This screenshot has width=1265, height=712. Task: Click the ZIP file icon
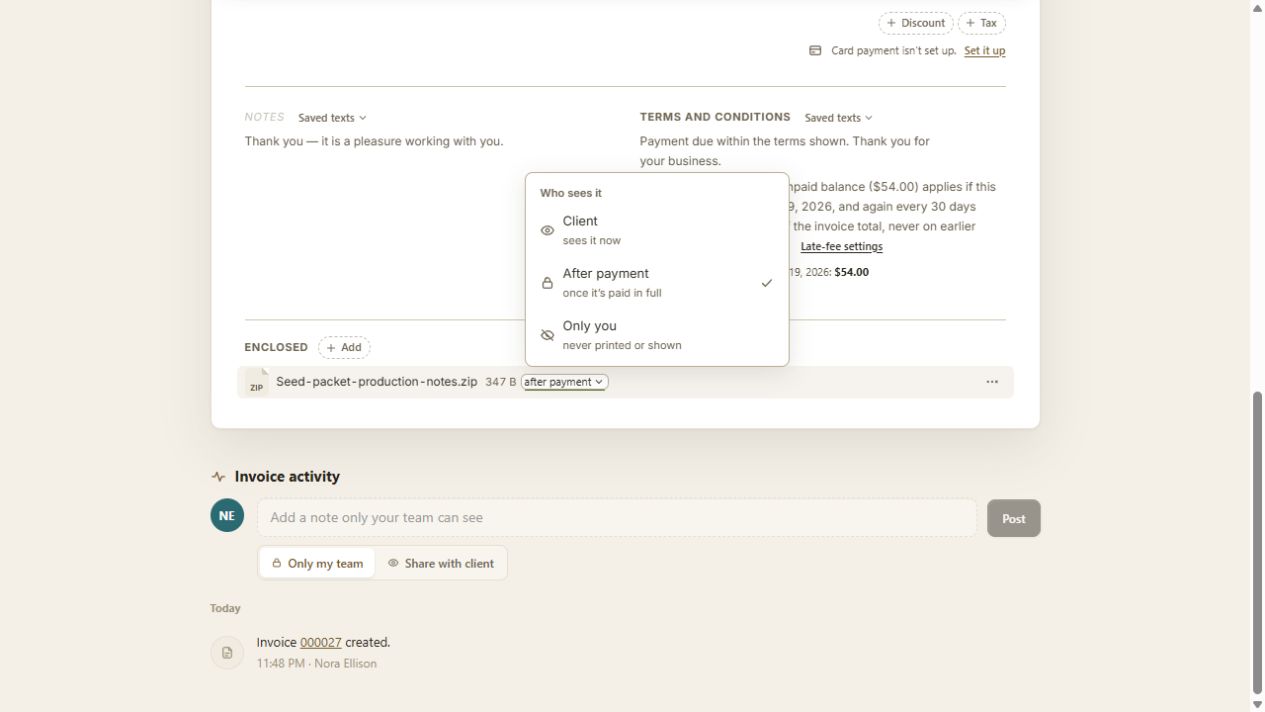(x=257, y=382)
